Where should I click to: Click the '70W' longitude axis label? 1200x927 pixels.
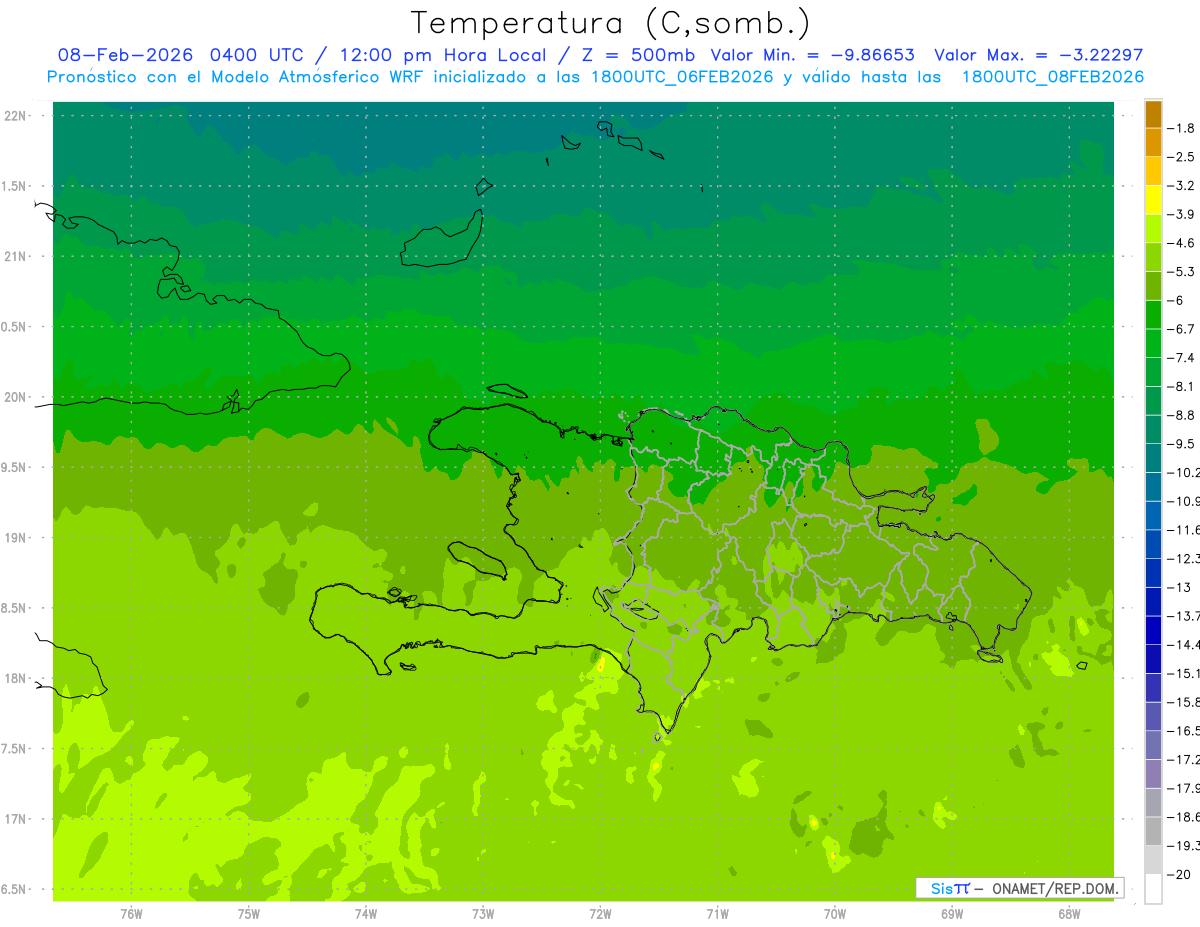(x=835, y=913)
